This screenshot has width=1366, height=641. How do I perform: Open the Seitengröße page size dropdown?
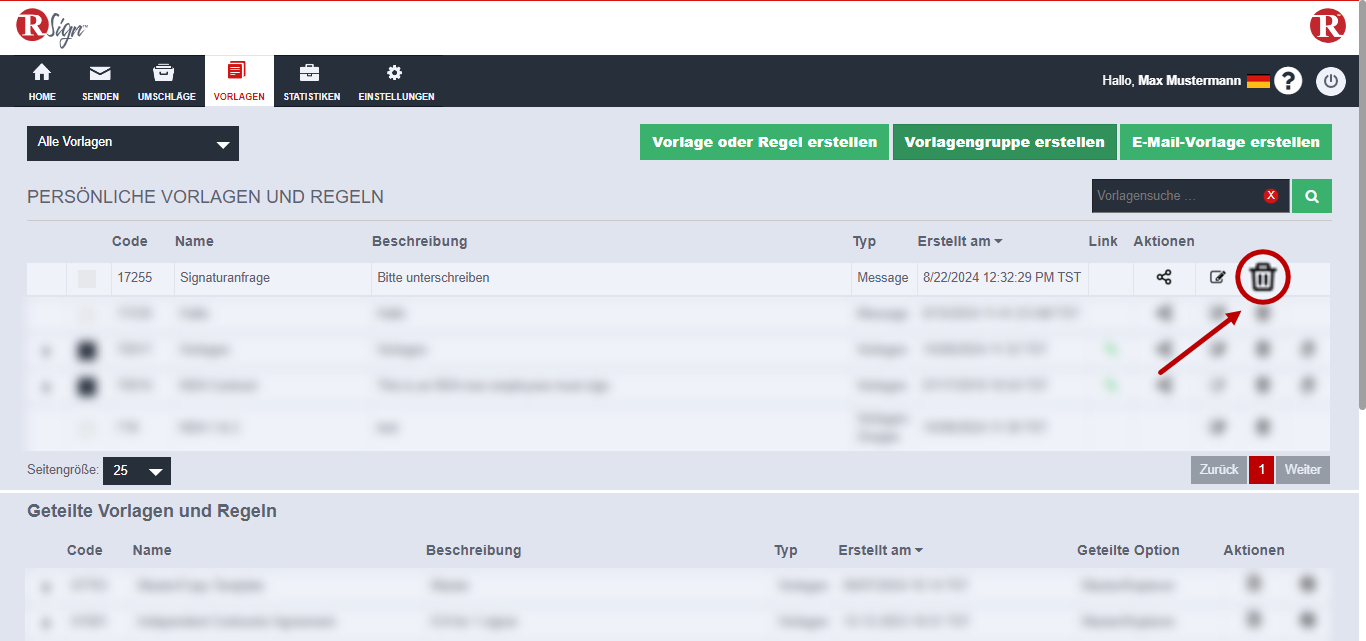point(137,471)
